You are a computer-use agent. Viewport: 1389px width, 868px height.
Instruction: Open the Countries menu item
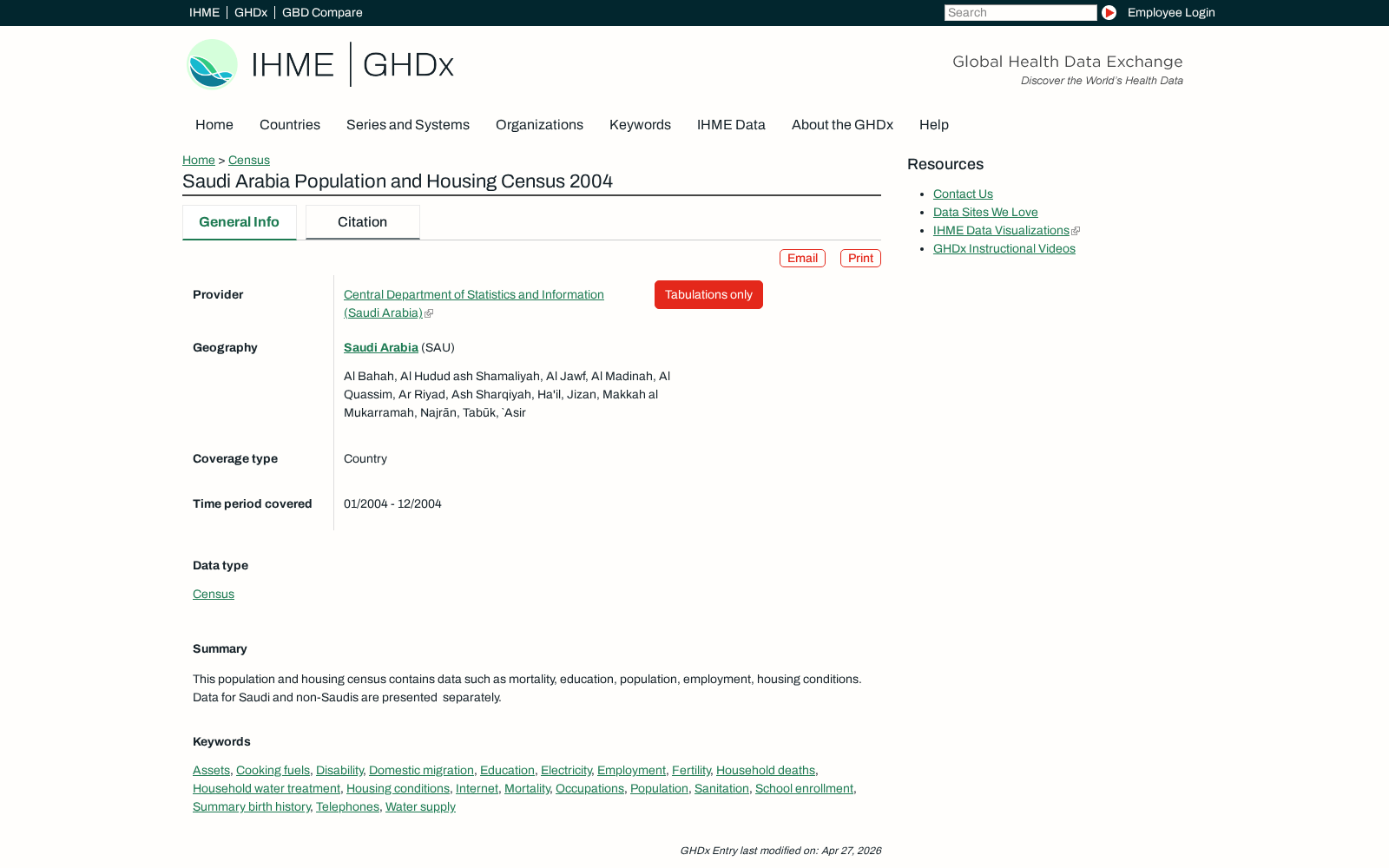coord(290,125)
